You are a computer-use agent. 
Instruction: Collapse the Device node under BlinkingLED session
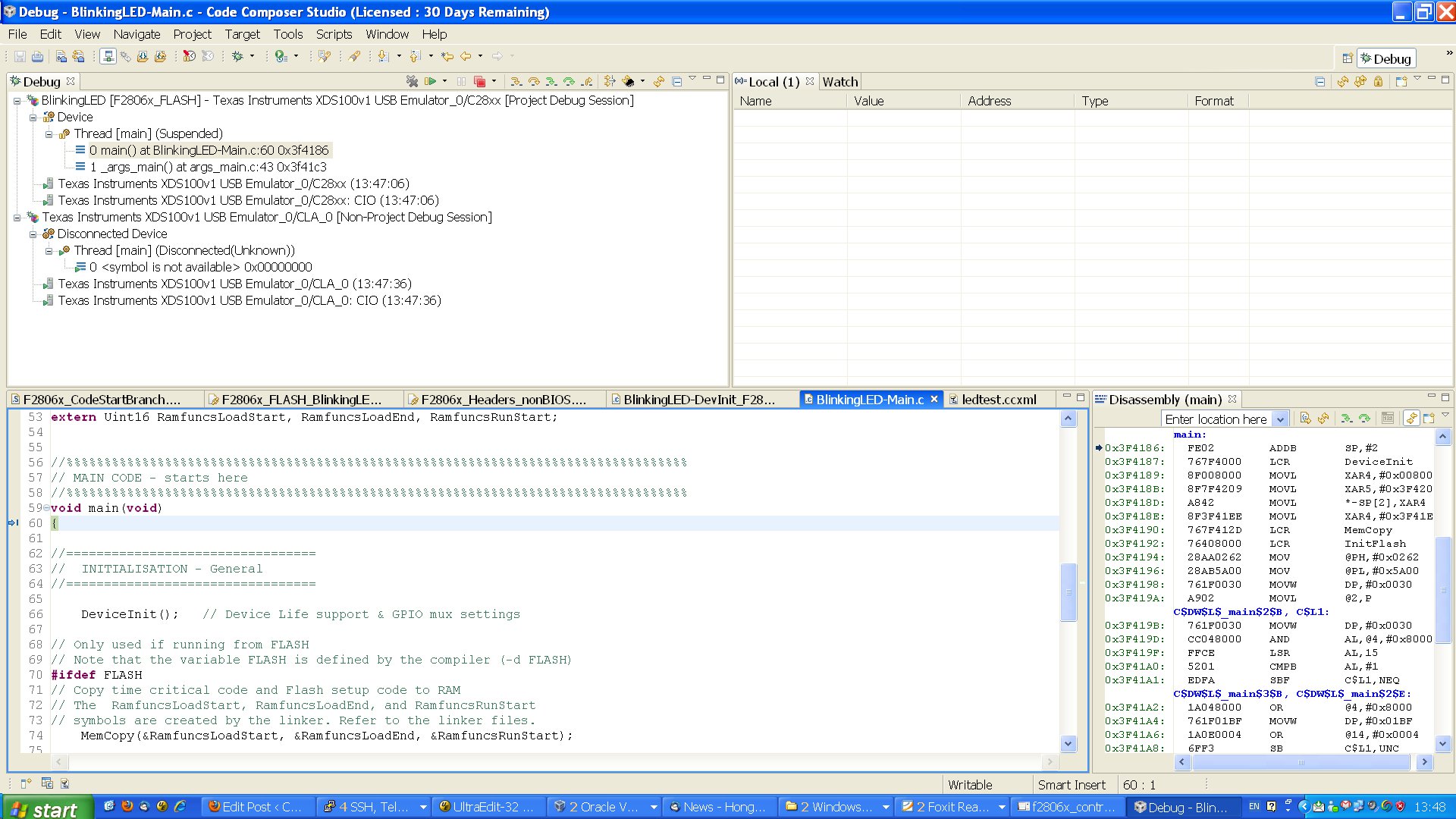coord(33,117)
